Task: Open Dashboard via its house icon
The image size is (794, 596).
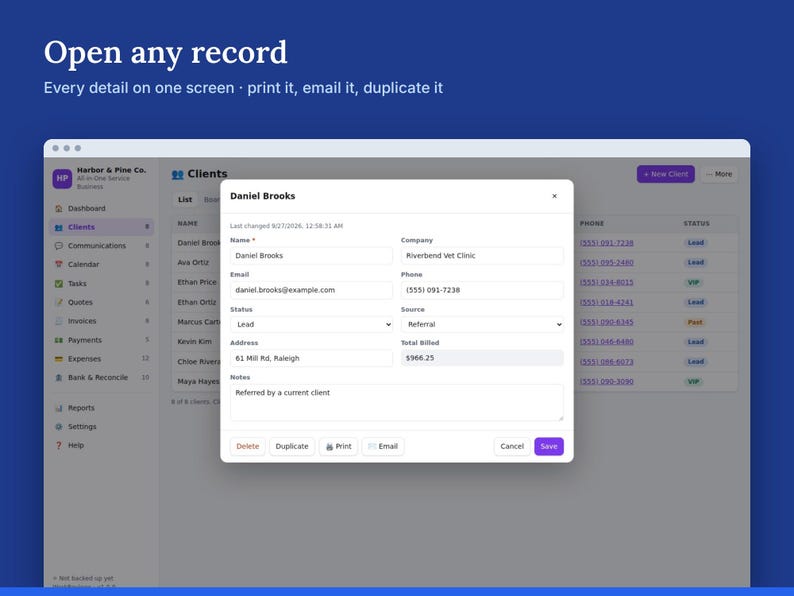Action: click(59, 208)
